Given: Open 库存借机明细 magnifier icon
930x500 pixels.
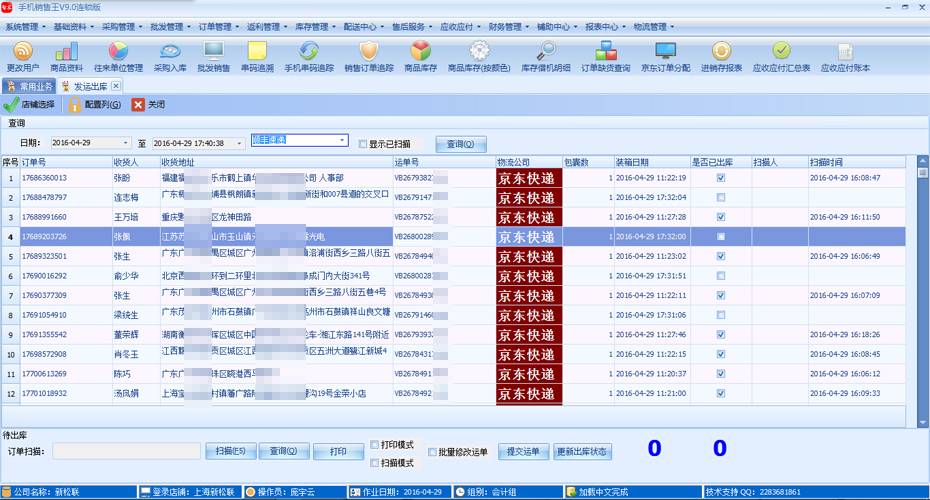Looking at the screenshot, I should pyautogui.click(x=546, y=57).
